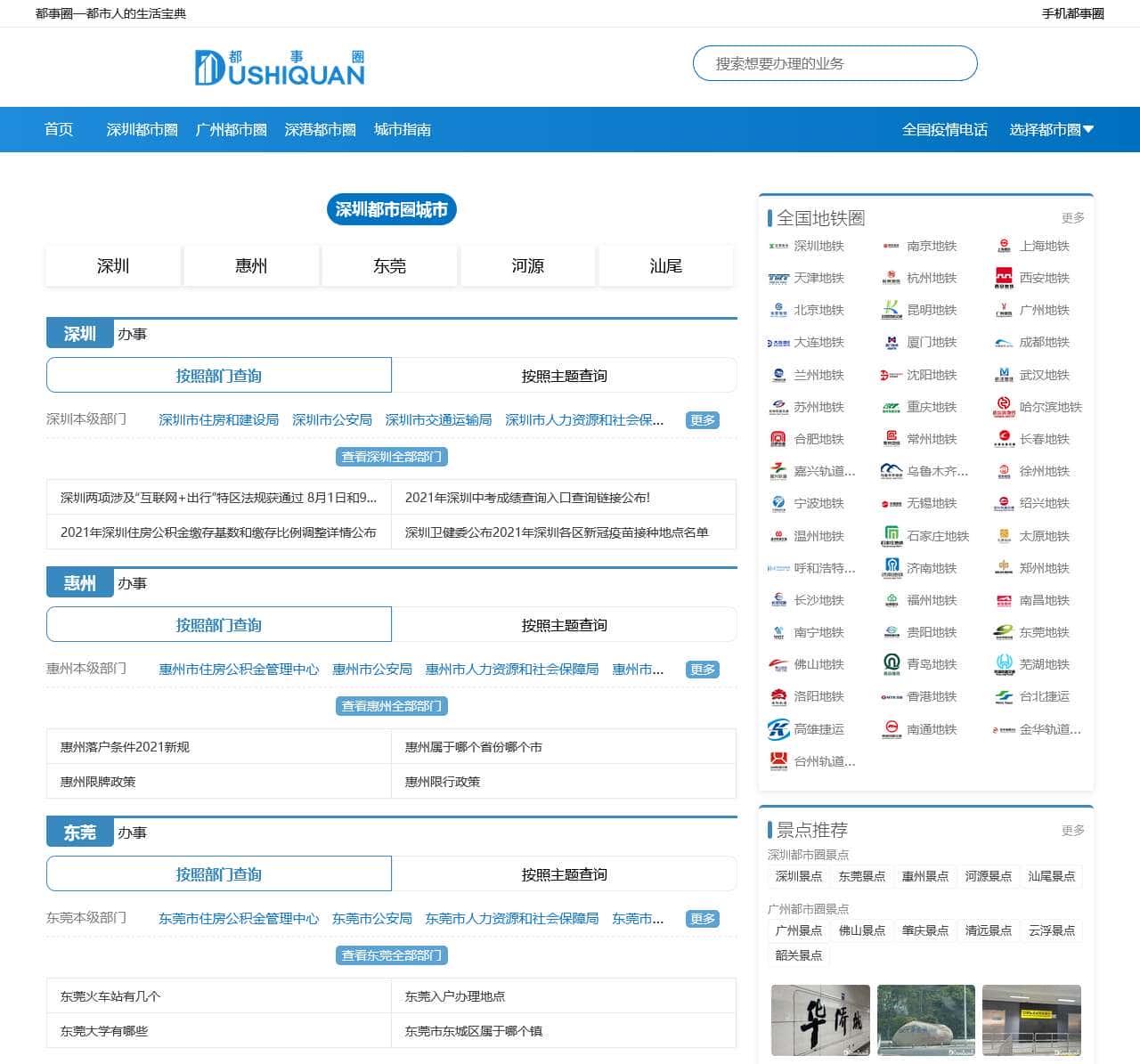This screenshot has height=1064, width=1140.
Task: Click the Wuhu metro logo icon
Action: (1004, 665)
